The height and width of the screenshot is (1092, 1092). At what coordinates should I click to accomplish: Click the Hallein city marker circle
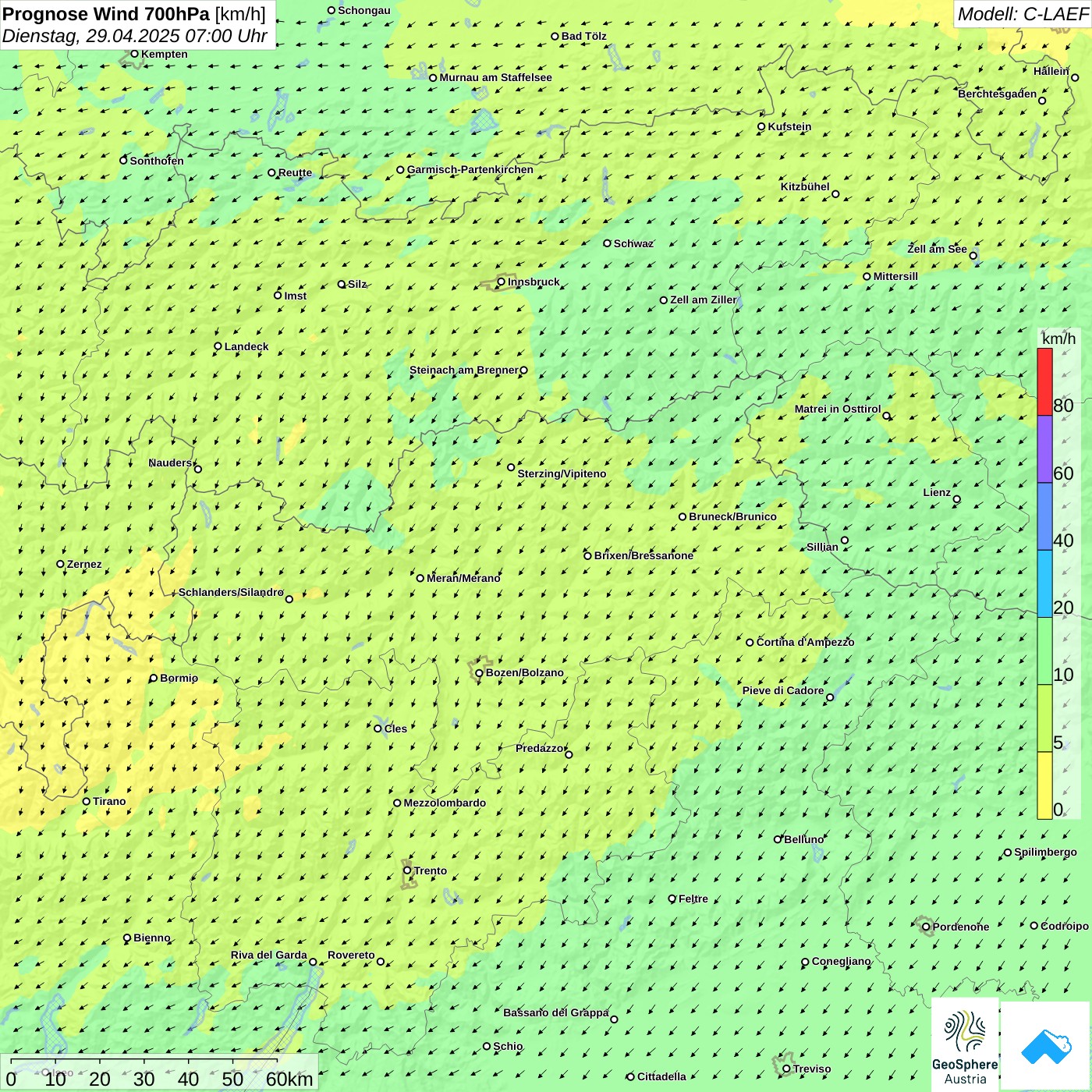[x=1075, y=77]
